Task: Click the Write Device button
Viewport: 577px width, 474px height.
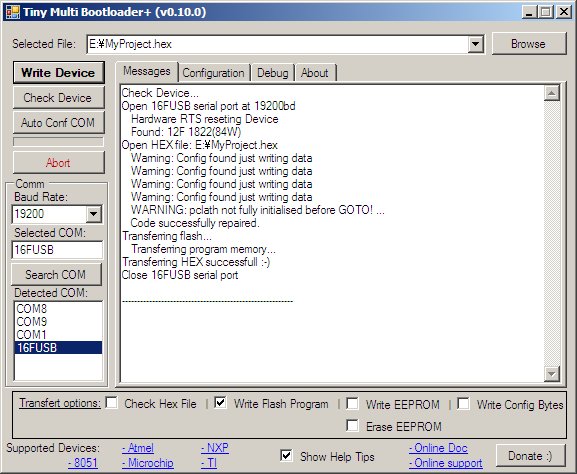Action: click(x=59, y=72)
